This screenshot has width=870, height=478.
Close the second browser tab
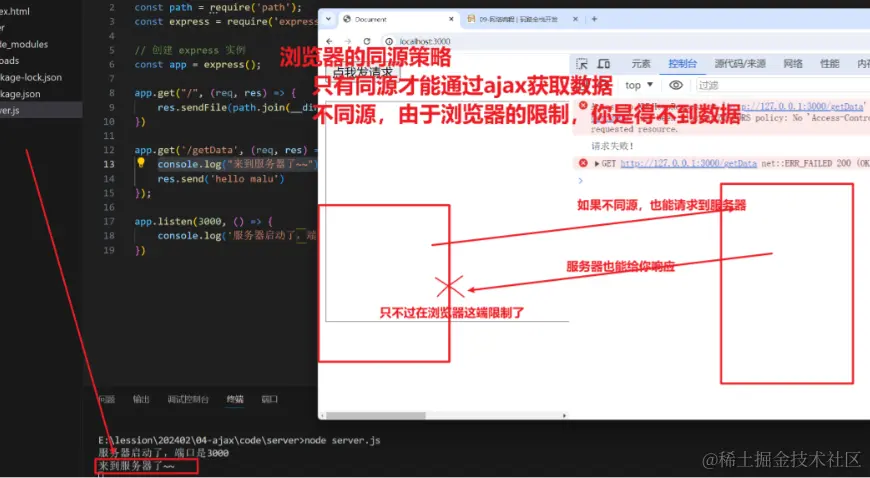pyautogui.click(x=575, y=19)
